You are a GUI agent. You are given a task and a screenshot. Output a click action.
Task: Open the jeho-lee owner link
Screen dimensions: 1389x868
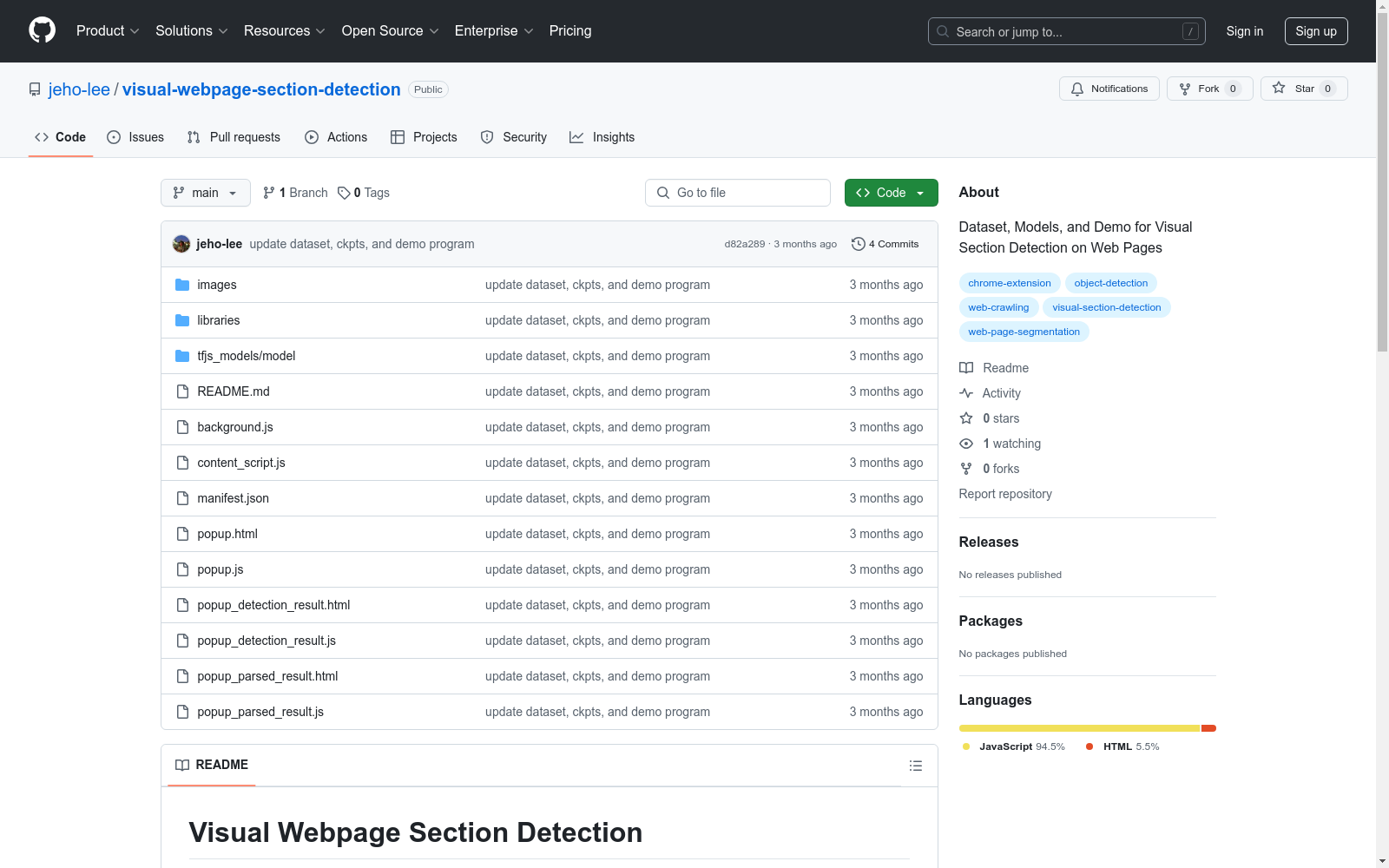[x=79, y=89]
